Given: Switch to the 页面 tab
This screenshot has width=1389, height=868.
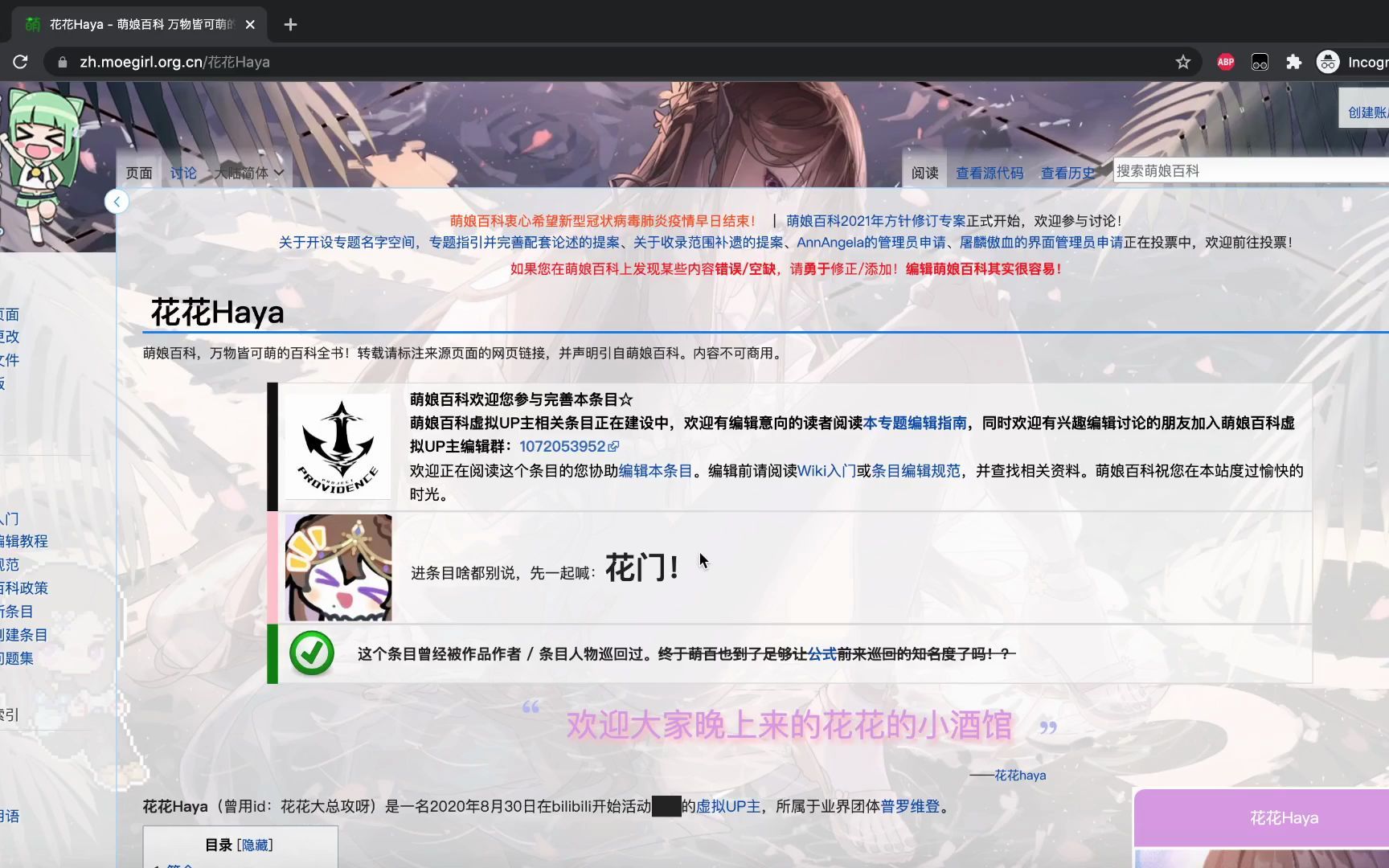Looking at the screenshot, I should coord(139,173).
